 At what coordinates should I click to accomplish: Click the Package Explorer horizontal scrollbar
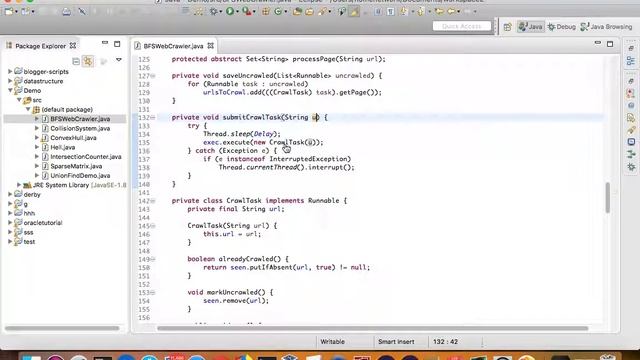pos(62,328)
